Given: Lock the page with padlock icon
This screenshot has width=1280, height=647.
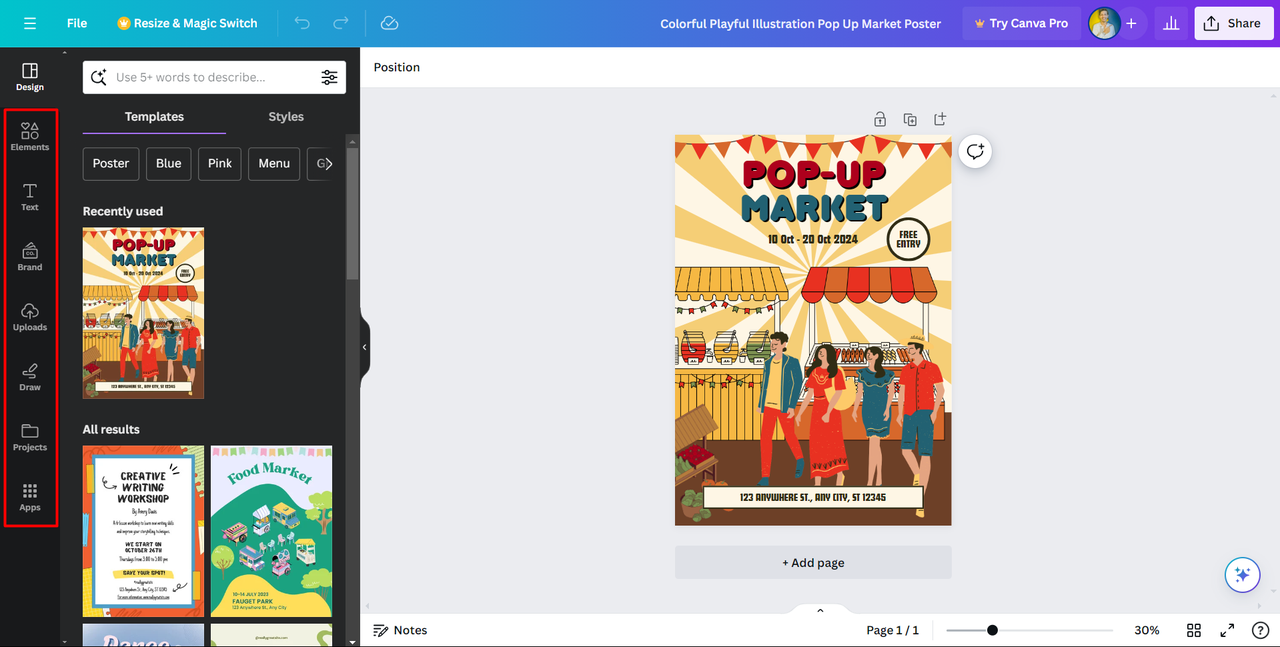Looking at the screenshot, I should (880, 119).
